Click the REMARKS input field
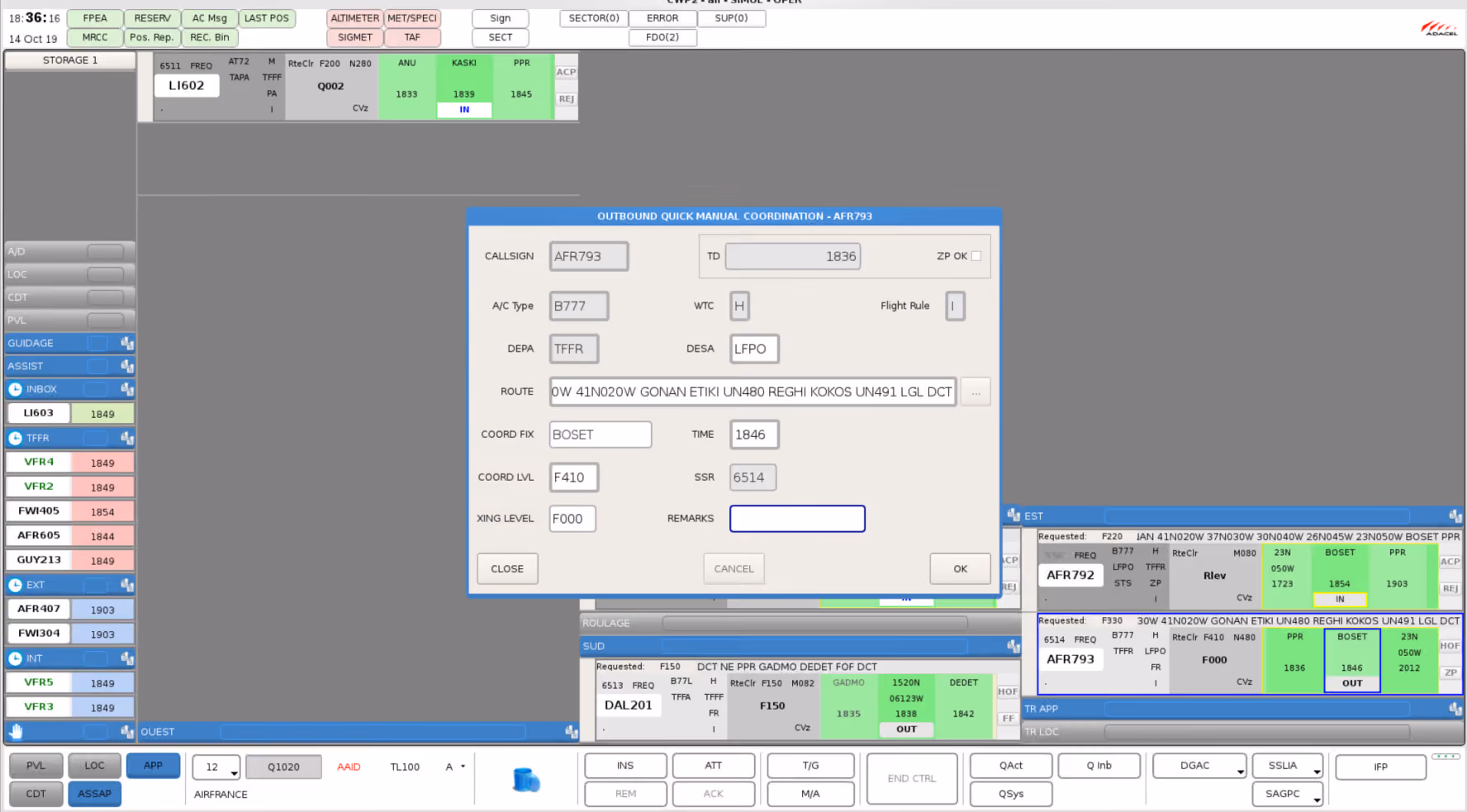Viewport: 1467px width, 812px height. pos(797,519)
